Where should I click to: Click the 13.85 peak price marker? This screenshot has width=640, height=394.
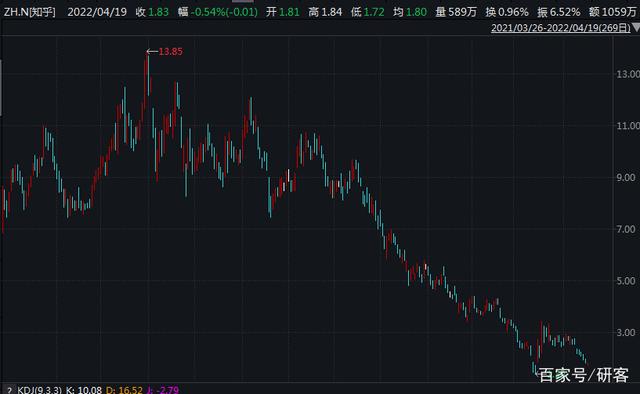[170, 51]
